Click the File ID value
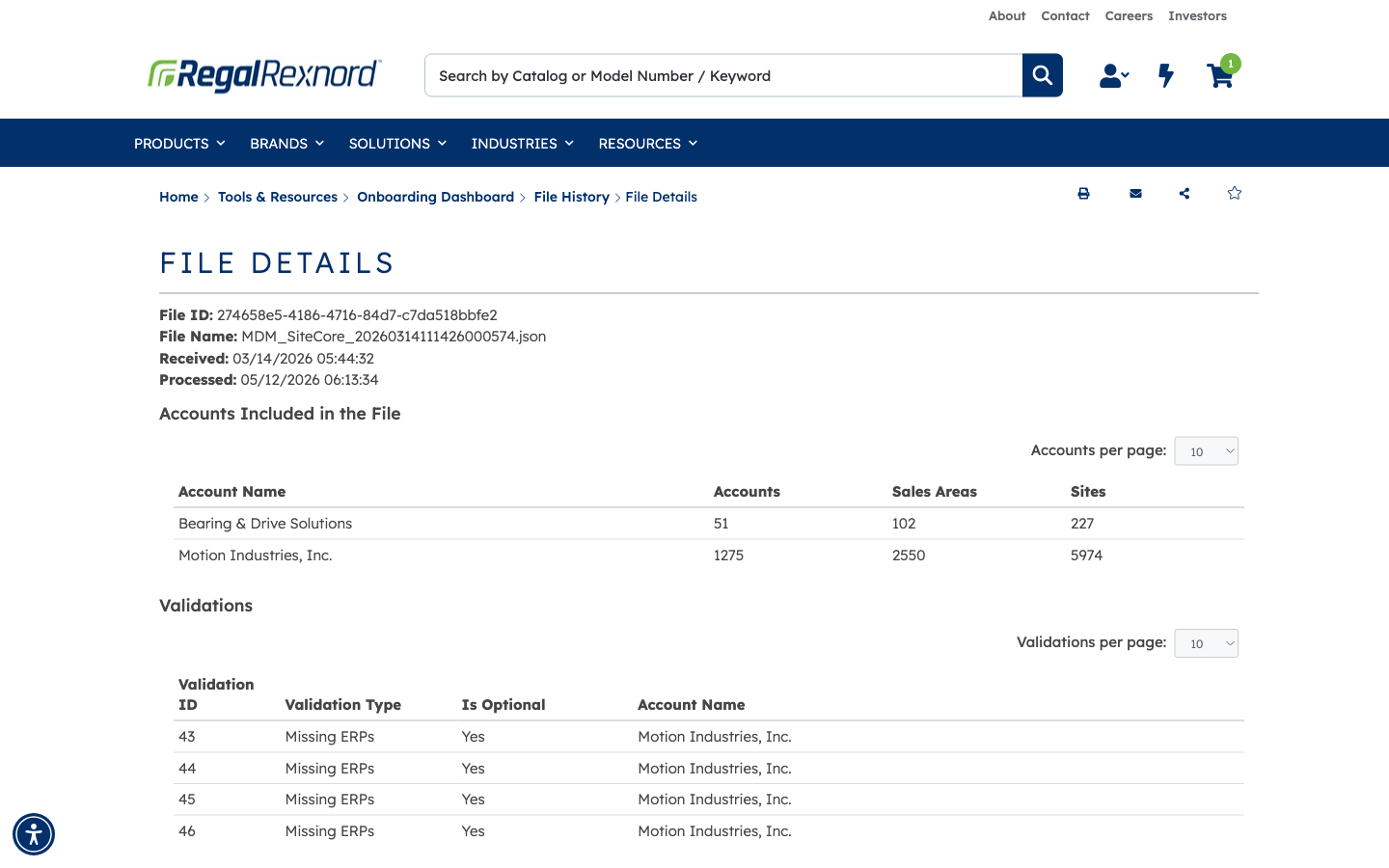The height and width of the screenshot is (868, 1389). click(x=357, y=315)
